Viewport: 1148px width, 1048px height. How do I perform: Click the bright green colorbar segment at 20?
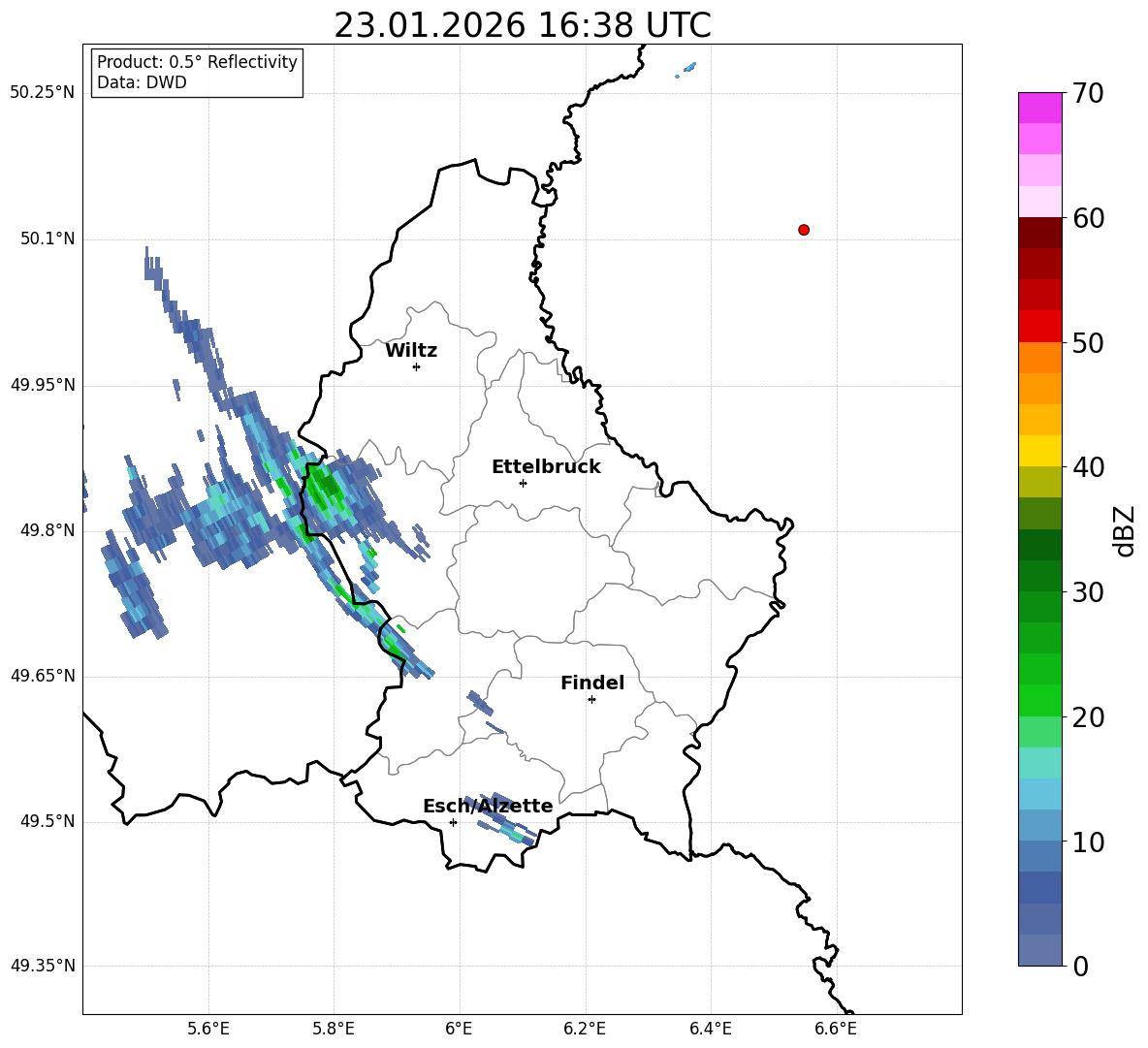[x=1039, y=700]
